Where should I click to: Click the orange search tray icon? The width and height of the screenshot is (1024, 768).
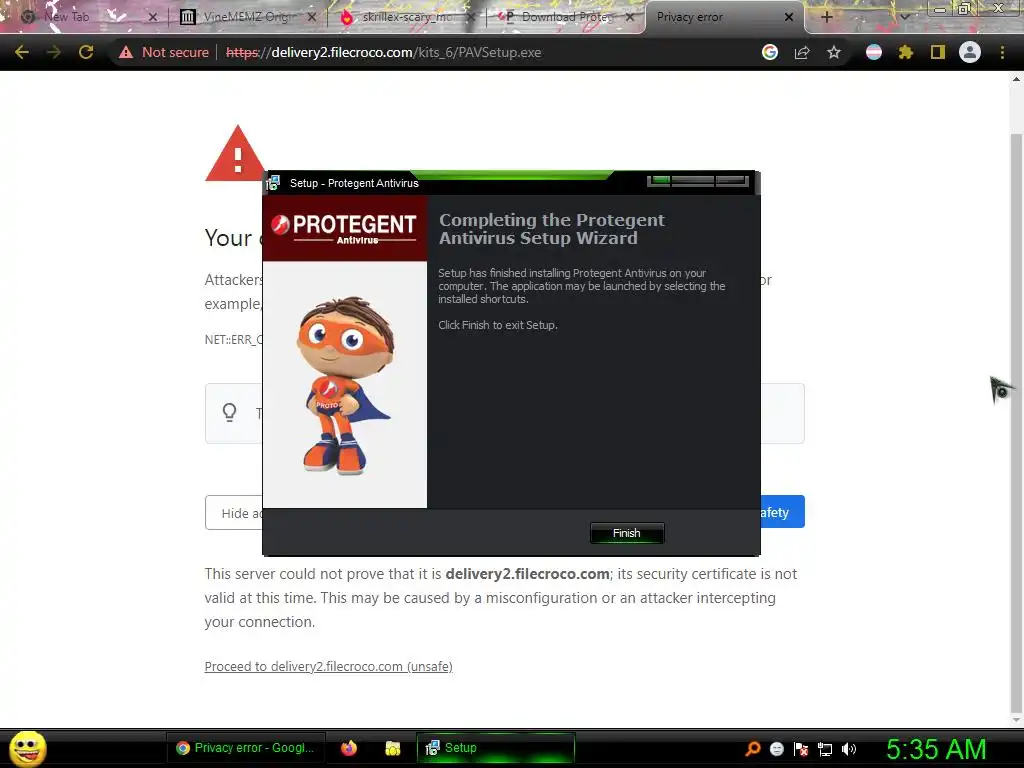tap(752, 748)
